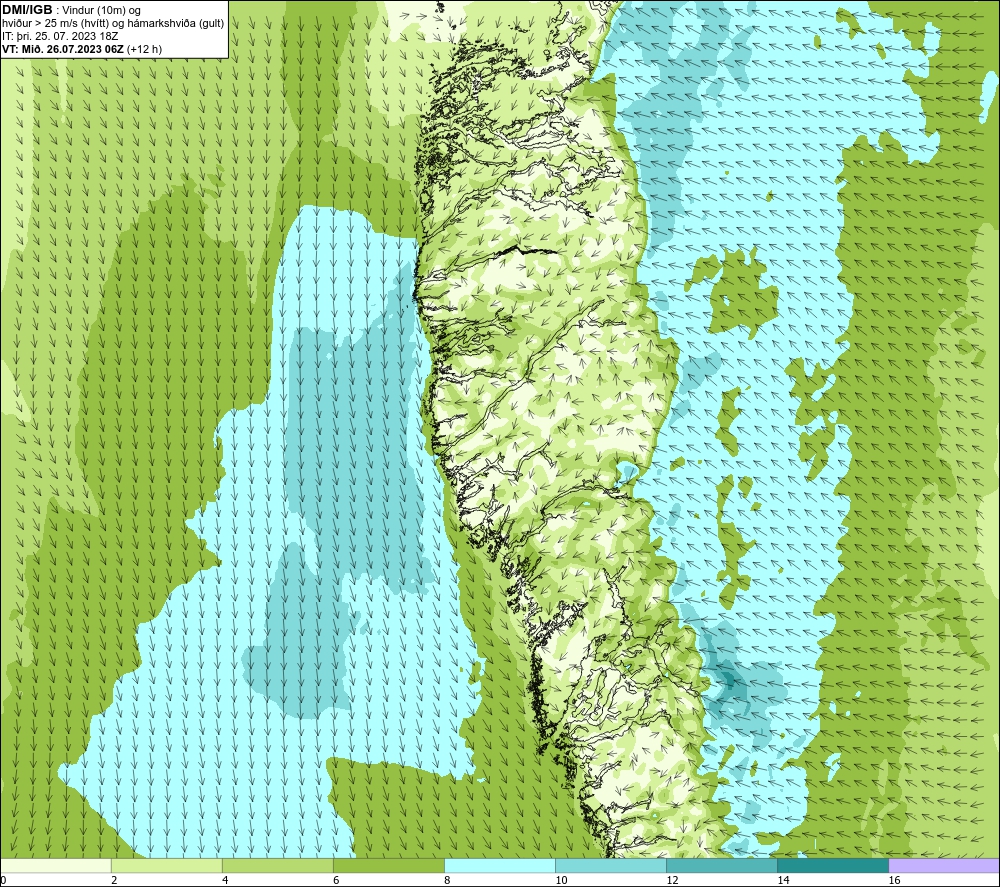Click the 2–4 m/s light green swatch
Image resolution: width=1000 pixels, height=887 pixels.
pos(166,865)
